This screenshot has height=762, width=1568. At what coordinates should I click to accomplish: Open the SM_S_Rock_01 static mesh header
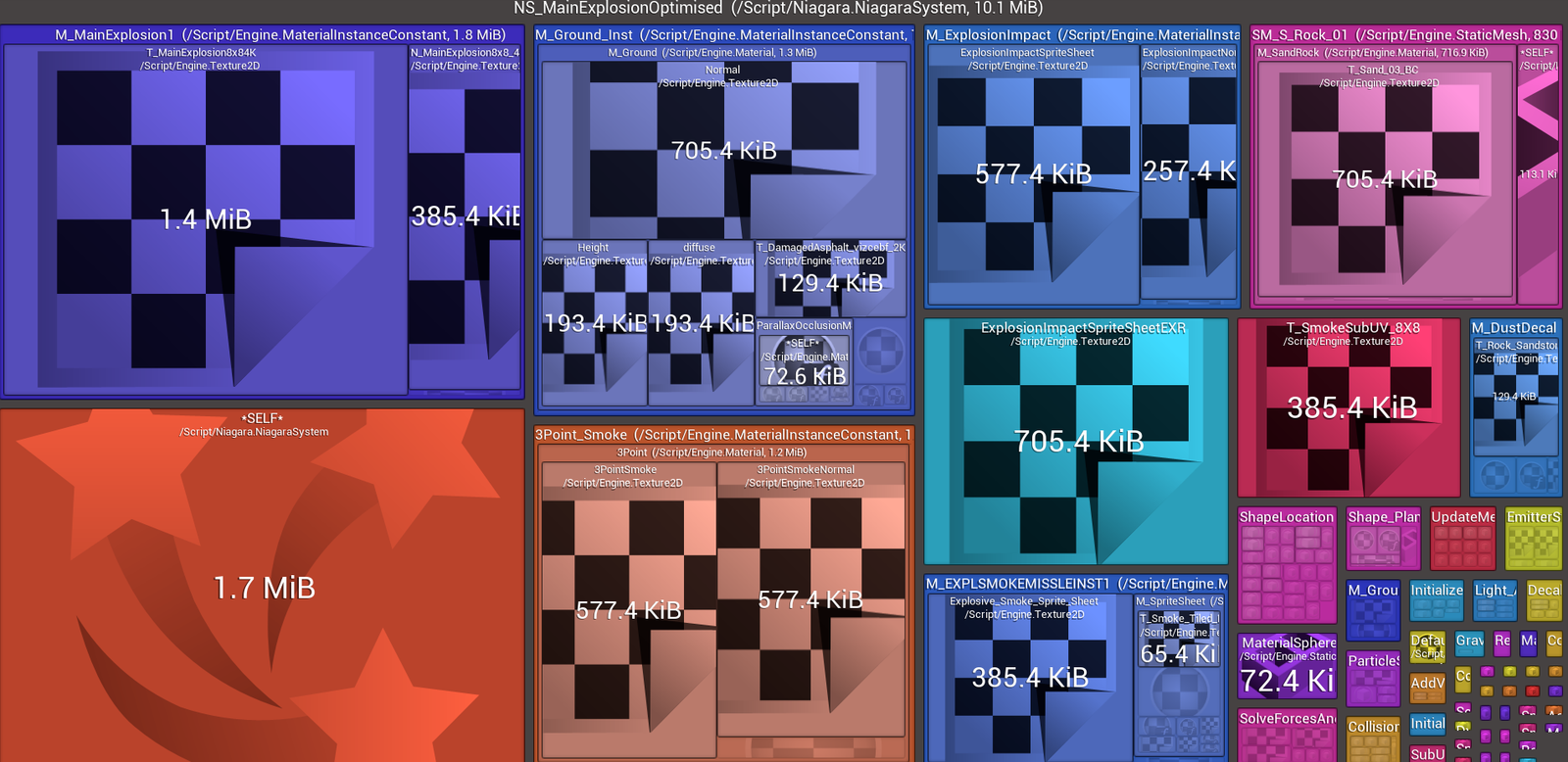pos(1404,34)
